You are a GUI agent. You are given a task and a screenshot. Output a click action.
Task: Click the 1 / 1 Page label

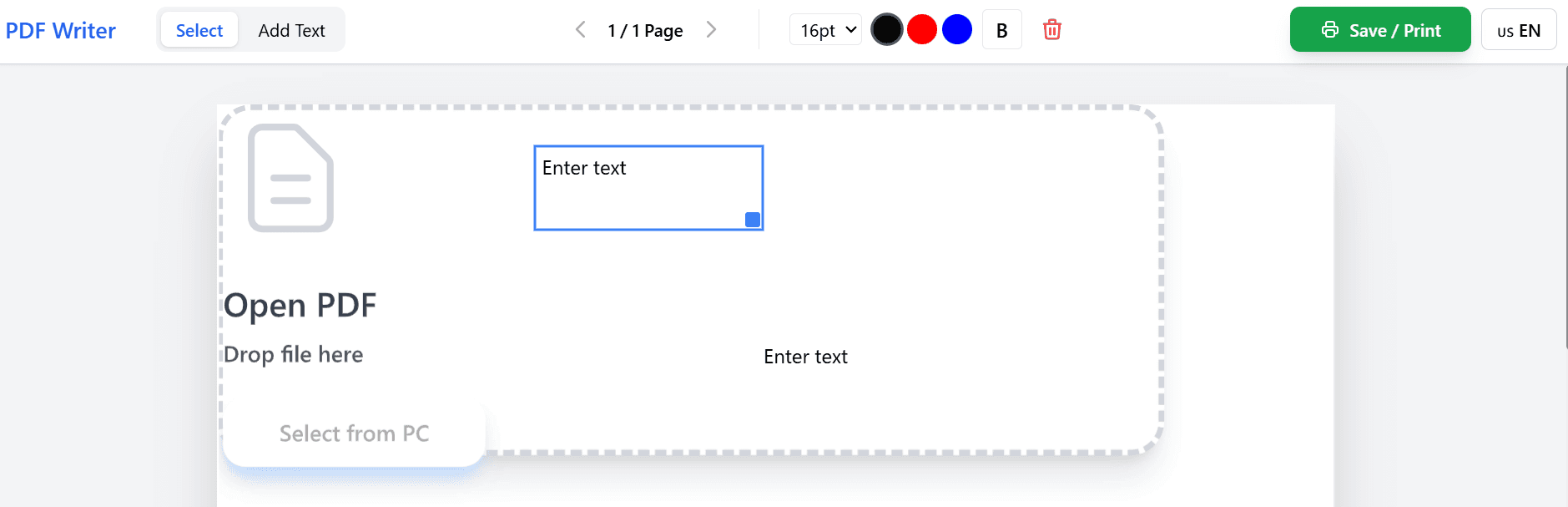click(x=644, y=30)
